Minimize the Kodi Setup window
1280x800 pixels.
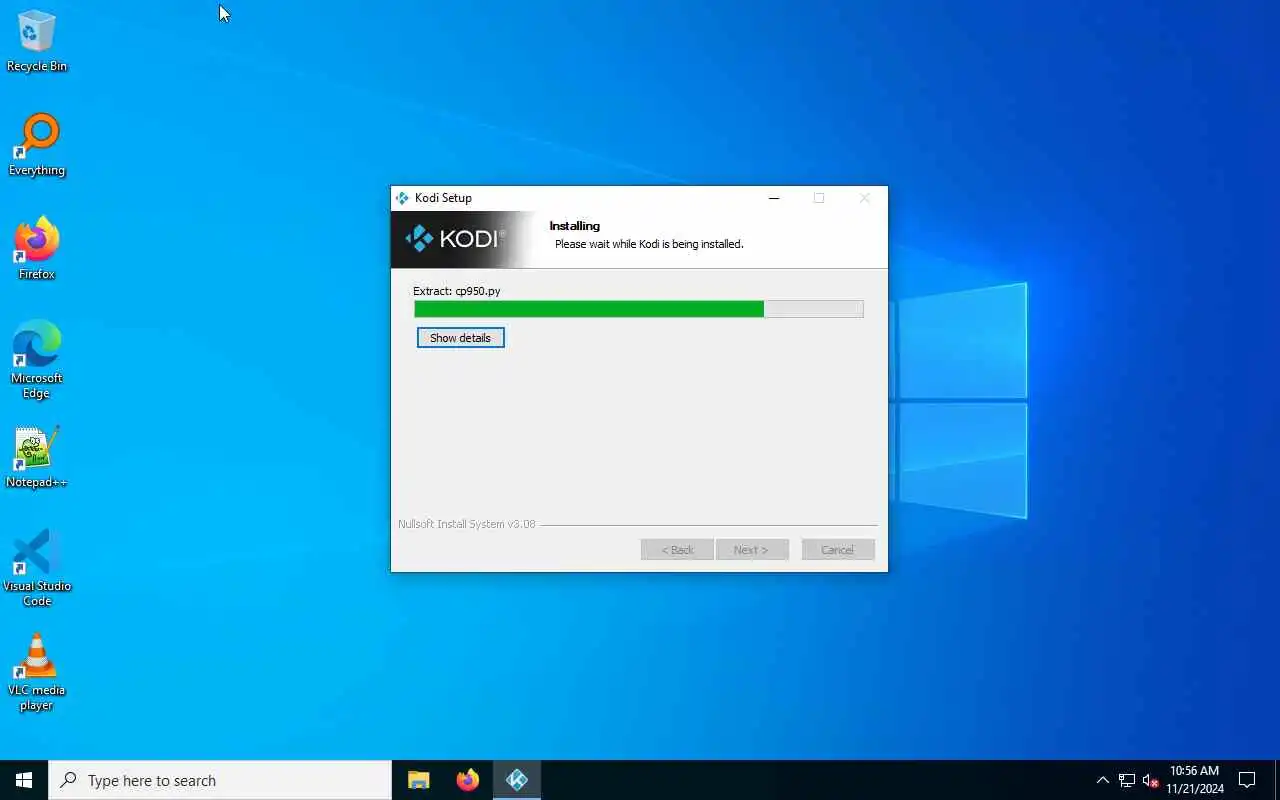pos(773,198)
